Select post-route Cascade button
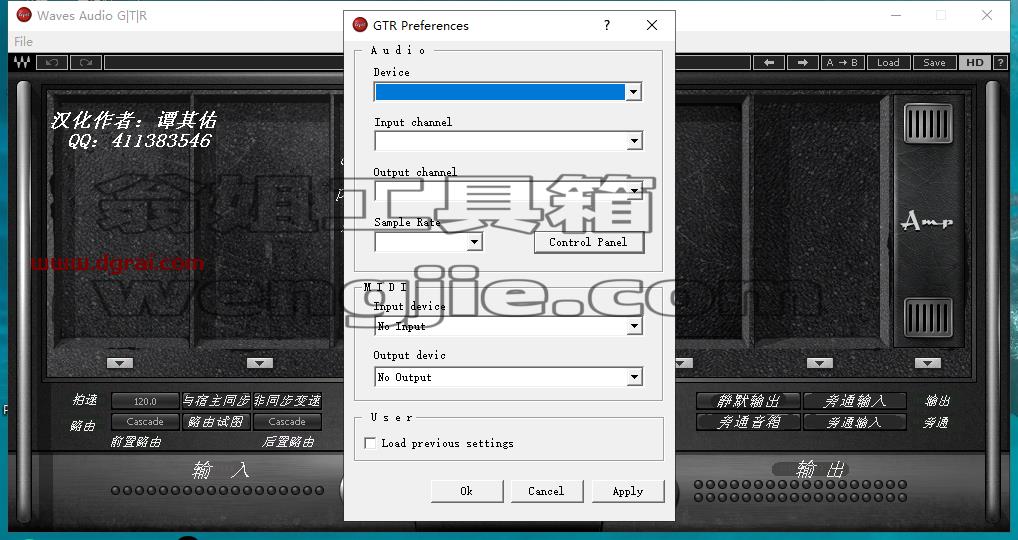The image size is (1018, 540). [x=287, y=422]
